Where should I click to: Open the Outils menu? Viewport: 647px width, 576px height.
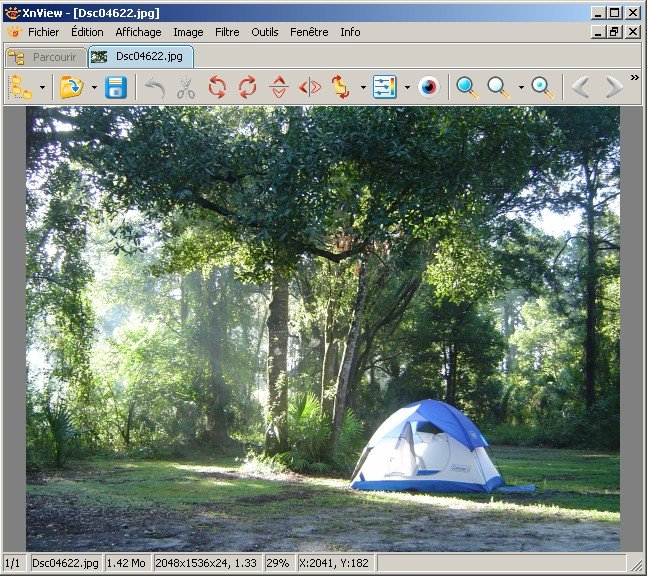click(264, 32)
